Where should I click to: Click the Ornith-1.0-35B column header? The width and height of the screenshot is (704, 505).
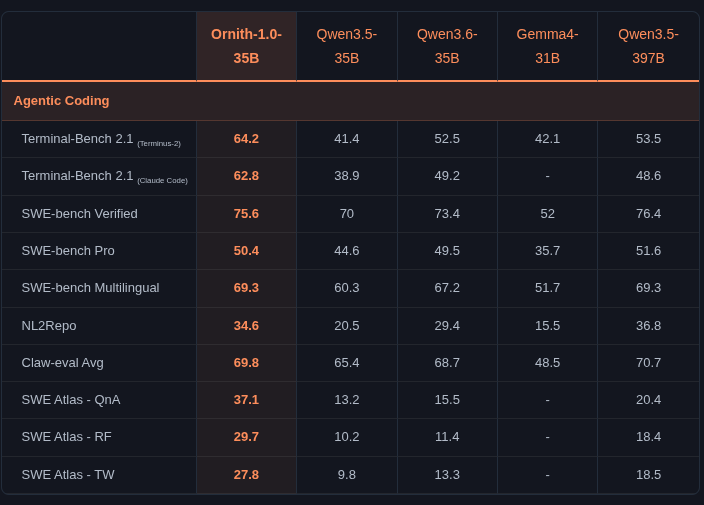[246, 46]
